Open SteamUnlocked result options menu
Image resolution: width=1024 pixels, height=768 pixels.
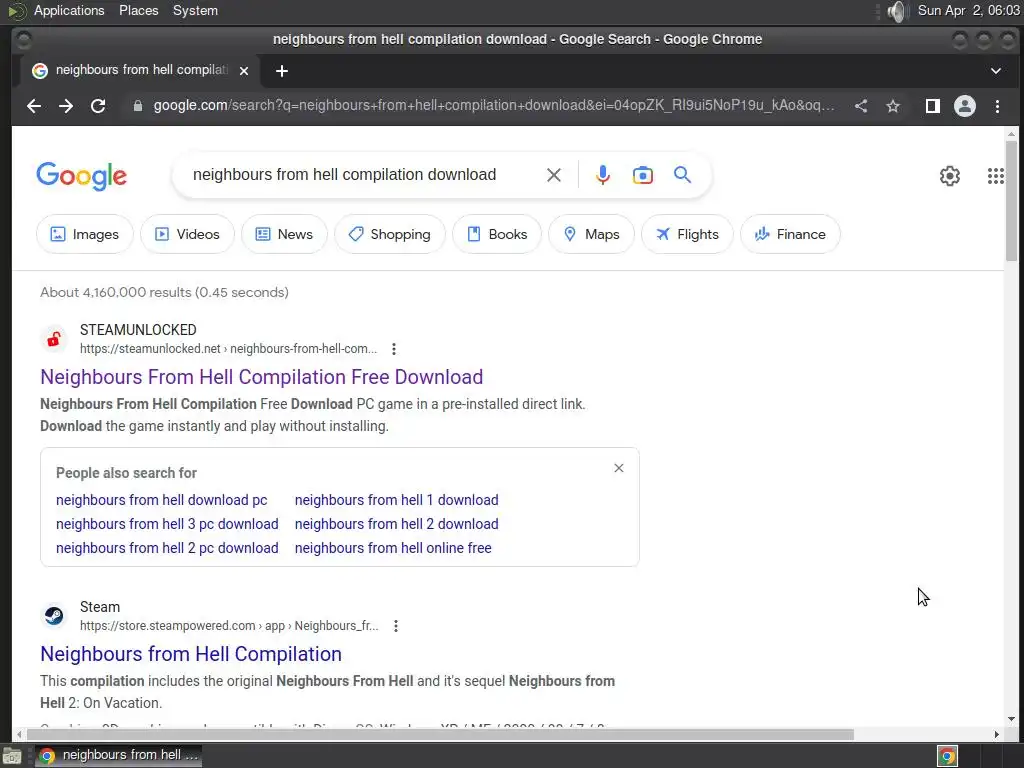(394, 349)
